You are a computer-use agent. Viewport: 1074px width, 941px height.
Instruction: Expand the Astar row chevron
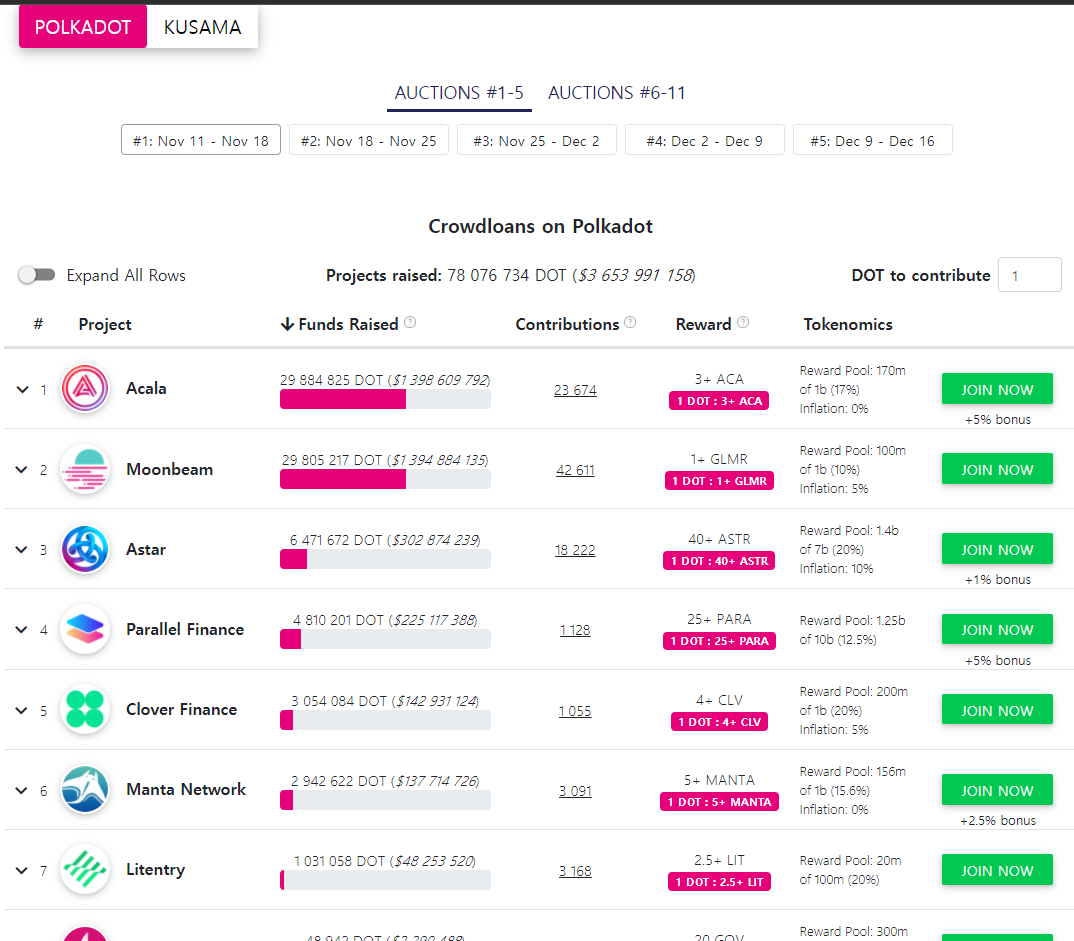(23, 550)
